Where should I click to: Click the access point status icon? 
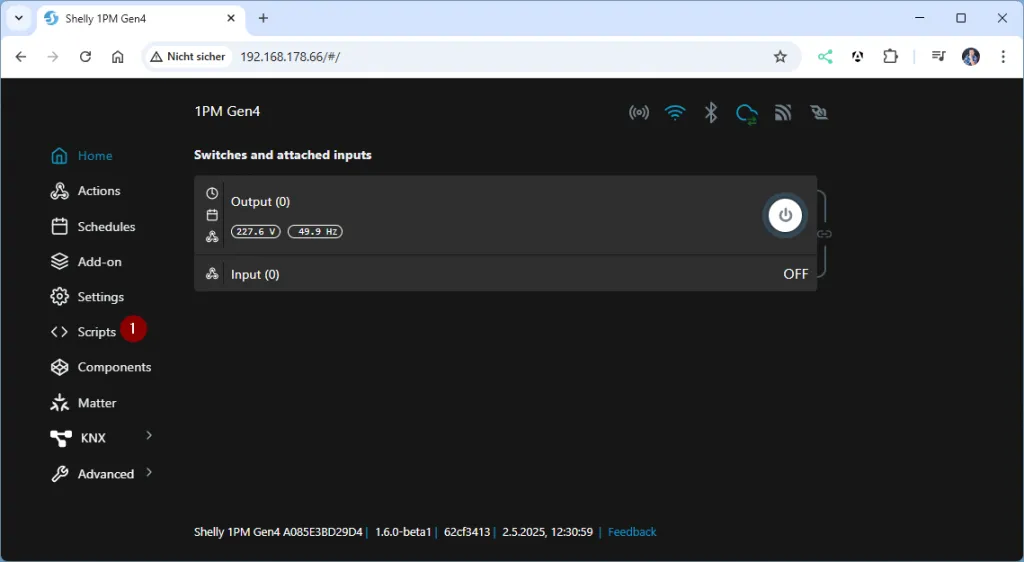pos(639,112)
